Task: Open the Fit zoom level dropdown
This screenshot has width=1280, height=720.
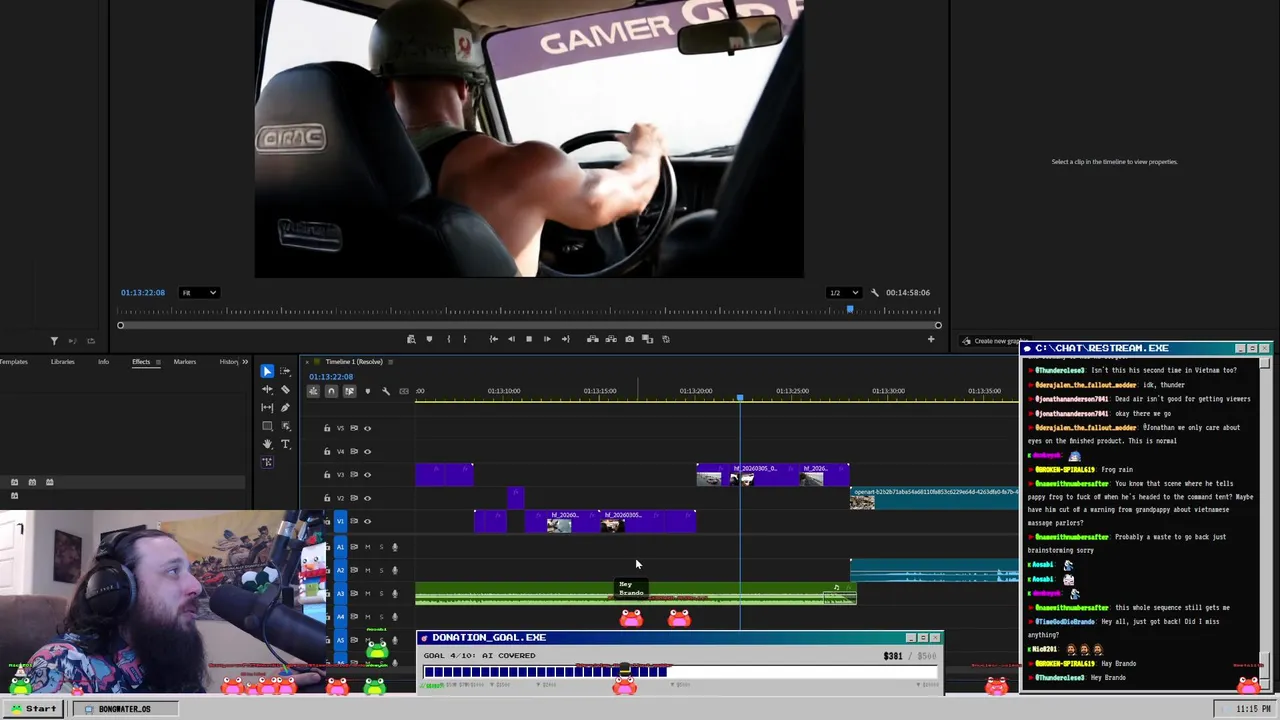Action: (x=199, y=293)
